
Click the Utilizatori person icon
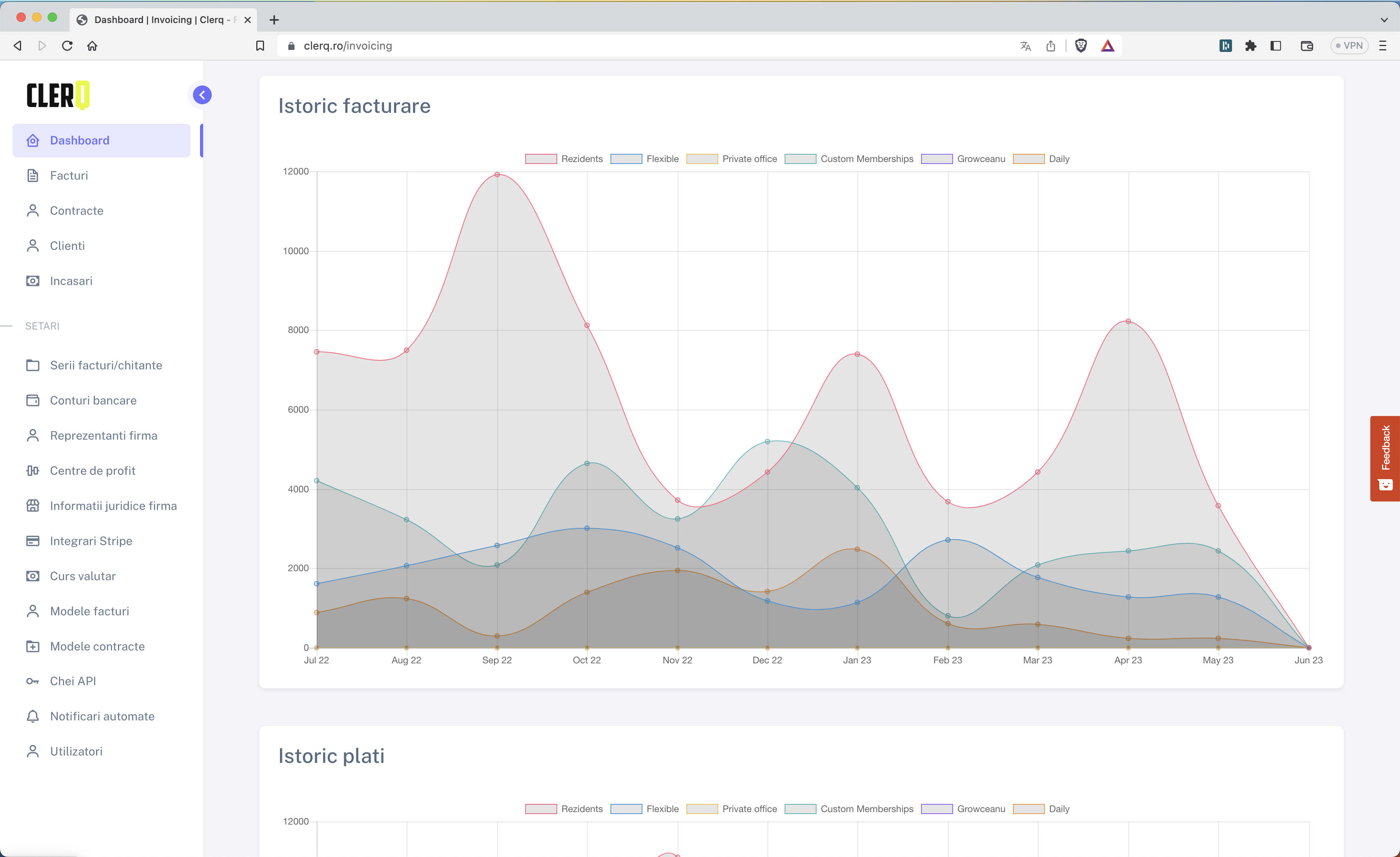[33, 752]
